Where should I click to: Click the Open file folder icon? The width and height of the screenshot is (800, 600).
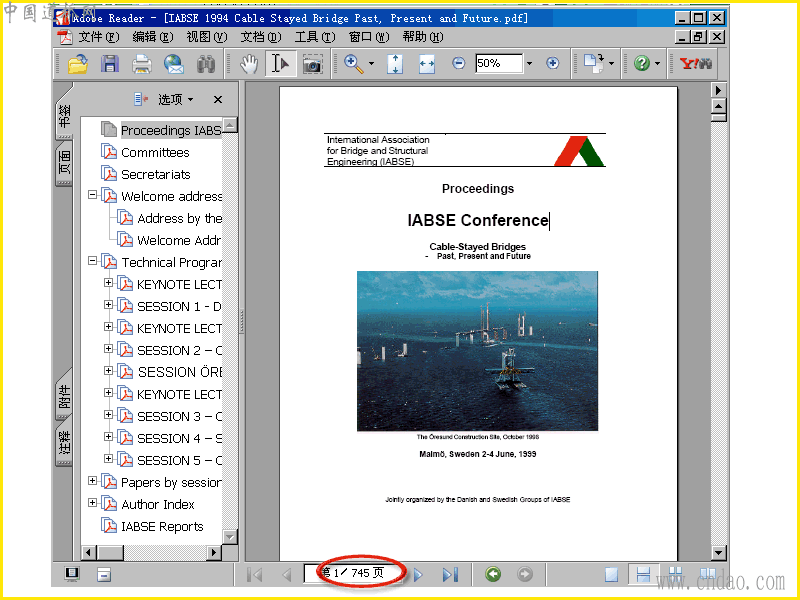pyautogui.click(x=77, y=64)
